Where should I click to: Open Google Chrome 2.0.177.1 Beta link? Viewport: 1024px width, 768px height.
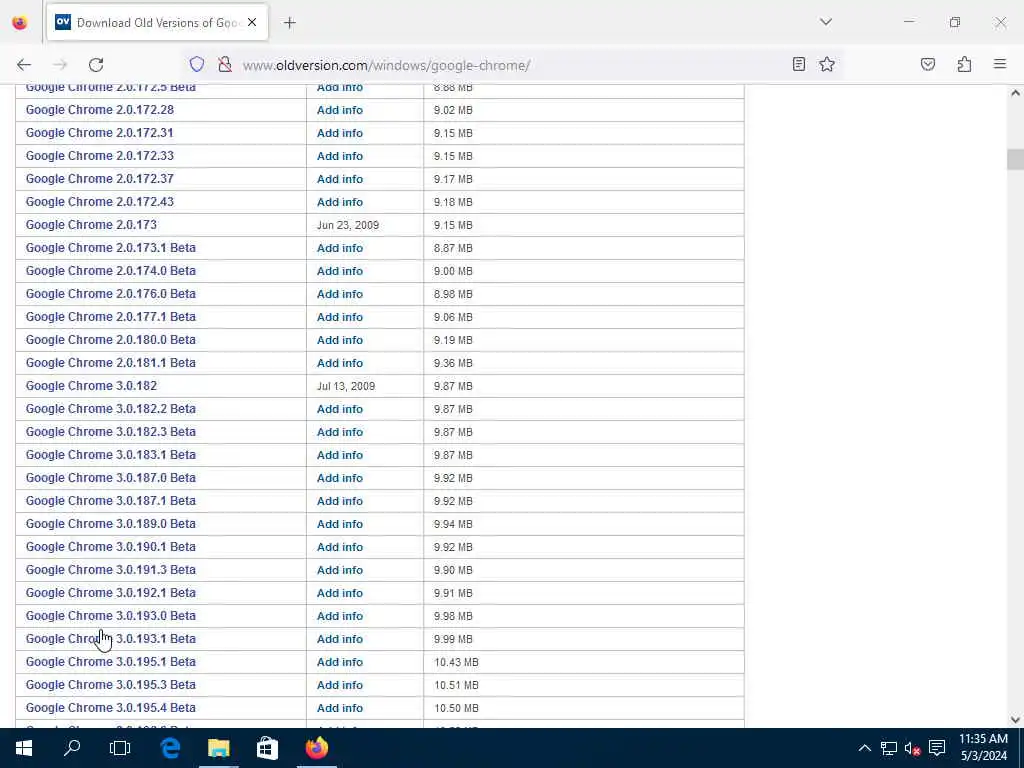pos(110,316)
